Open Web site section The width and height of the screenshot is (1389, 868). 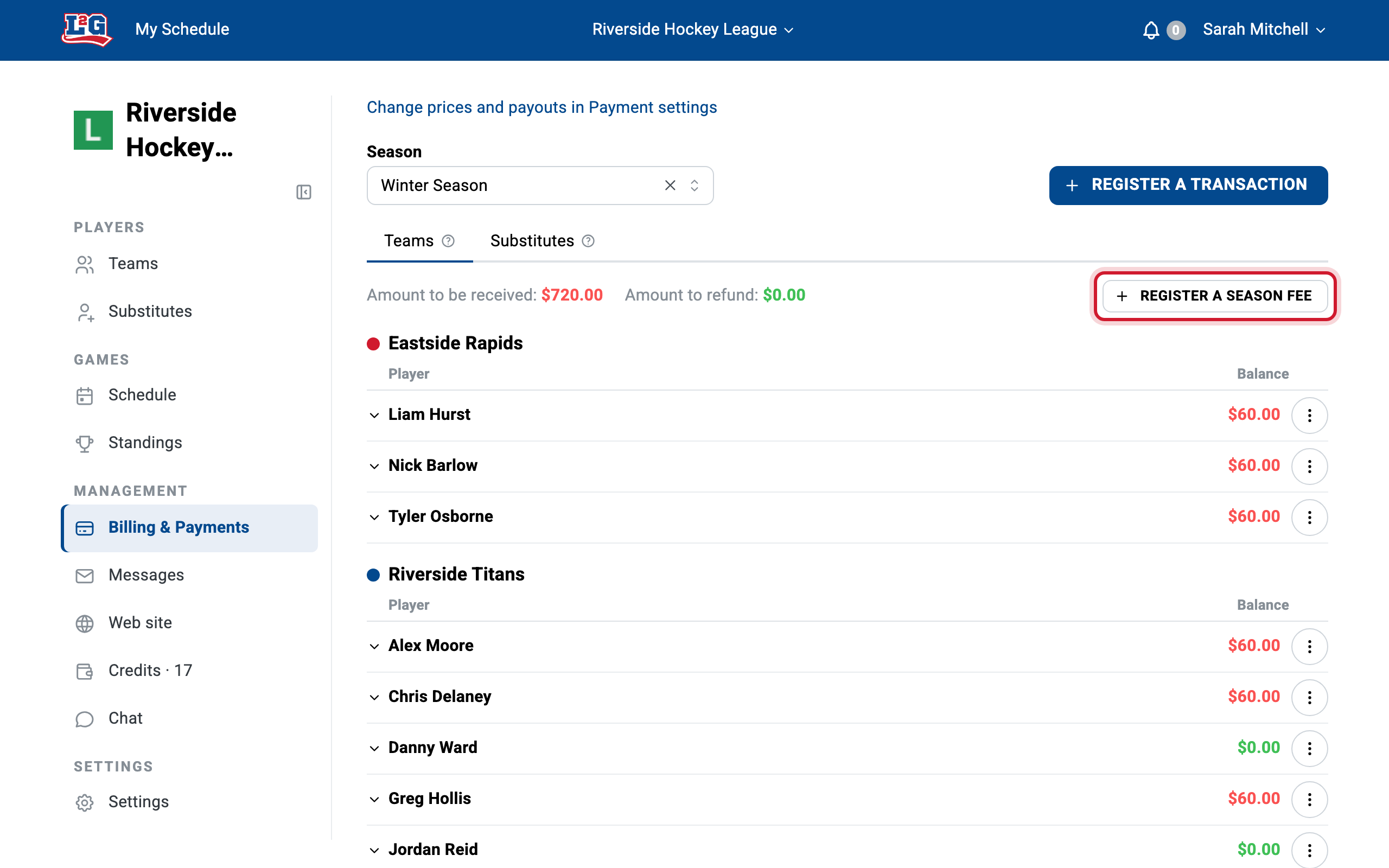190,623
